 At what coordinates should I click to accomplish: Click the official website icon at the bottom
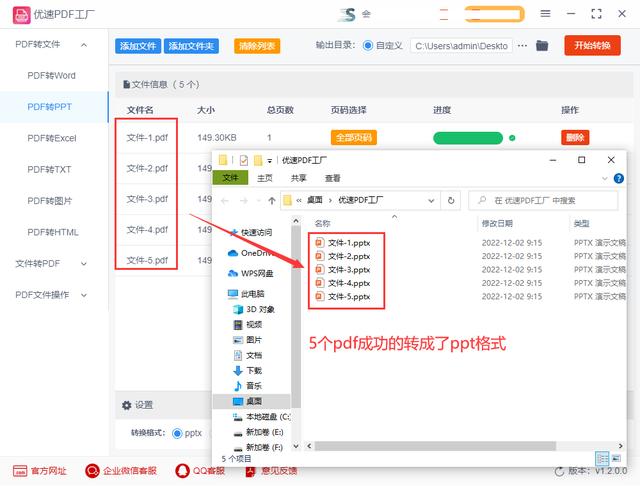[20, 471]
